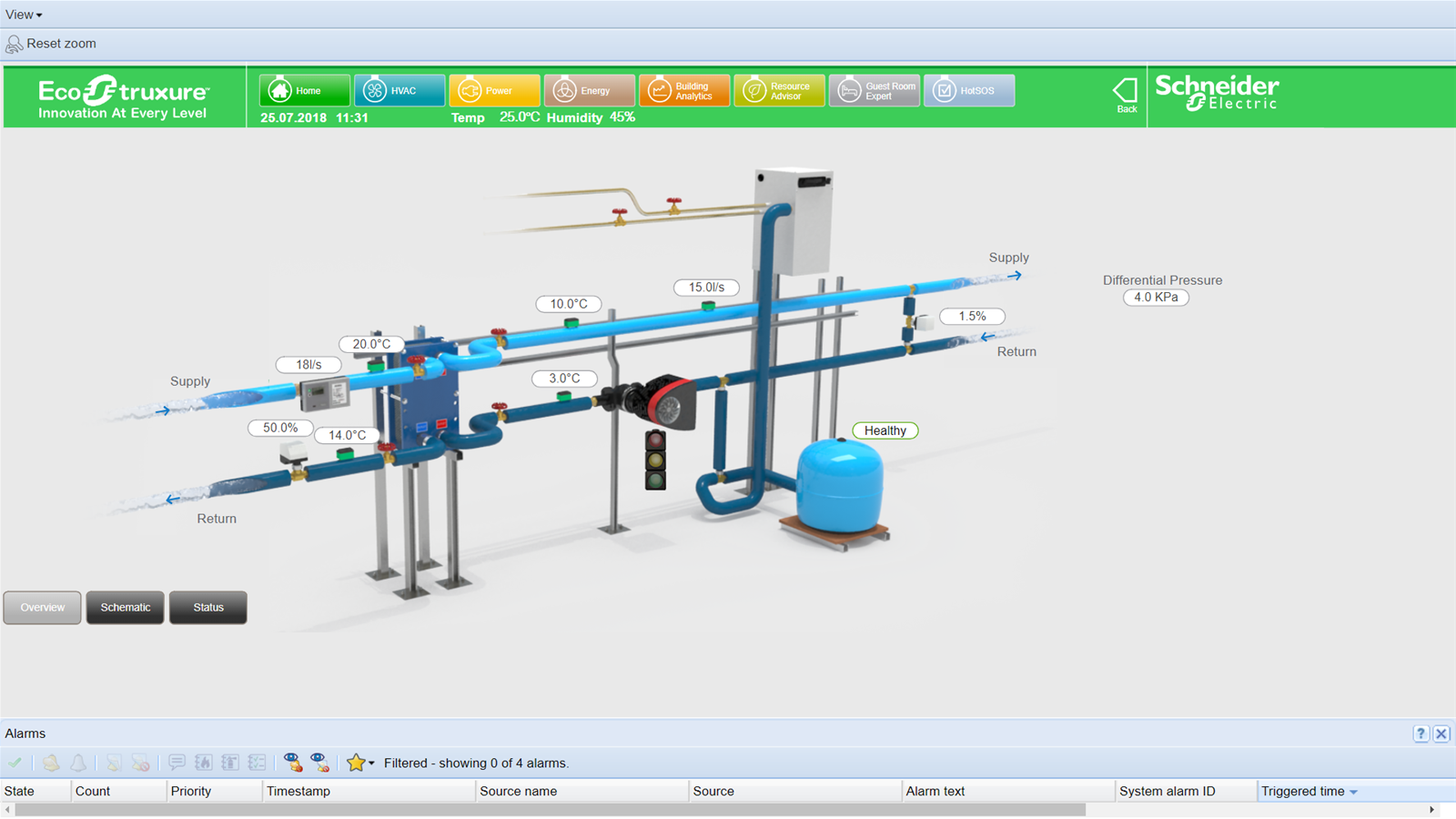Screen dimensions: 1456x819
Task: Open the View menu
Action: tap(24, 15)
